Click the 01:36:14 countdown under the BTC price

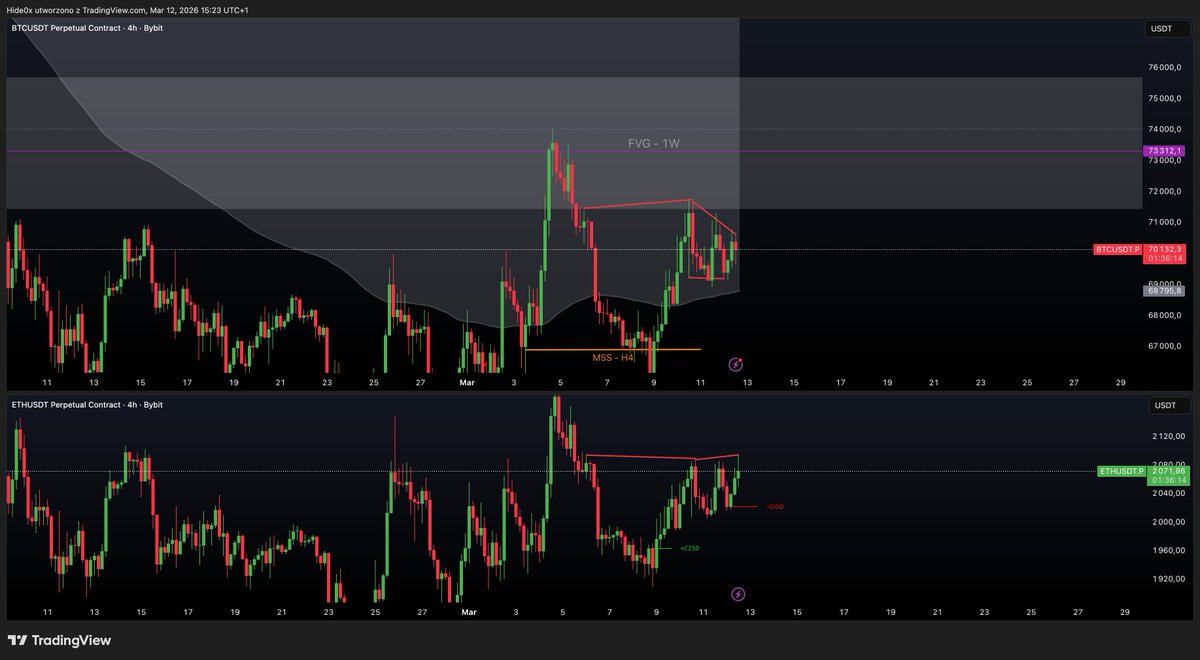tap(1166, 258)
